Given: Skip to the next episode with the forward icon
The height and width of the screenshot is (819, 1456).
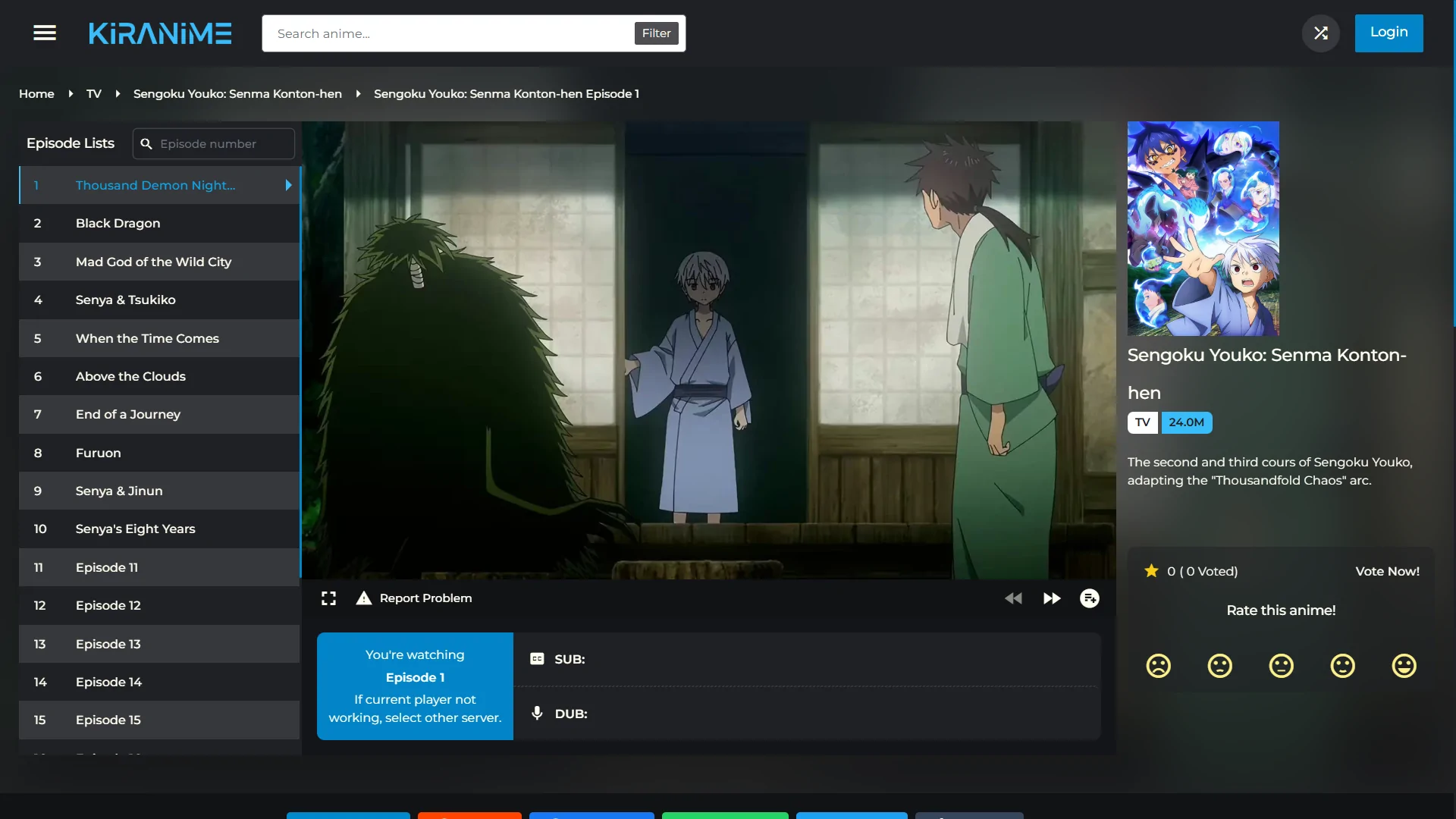Looking at the screenshot, I should pos(1052,598).
